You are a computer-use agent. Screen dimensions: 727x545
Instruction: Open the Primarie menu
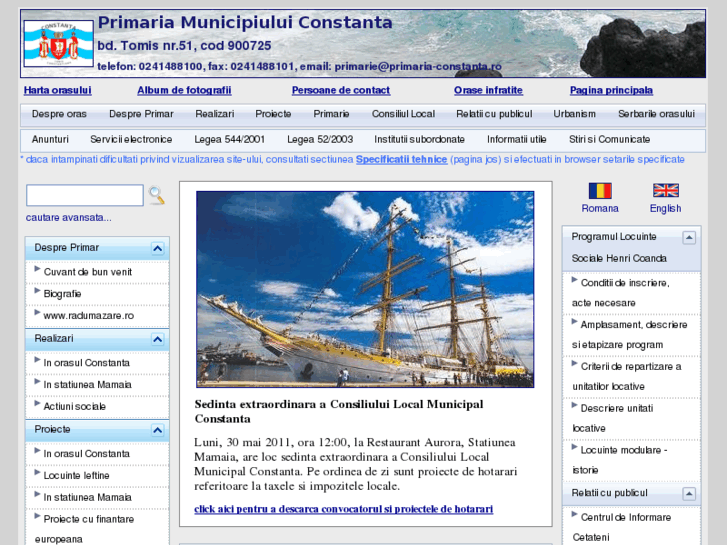click(x=331, y=114)
